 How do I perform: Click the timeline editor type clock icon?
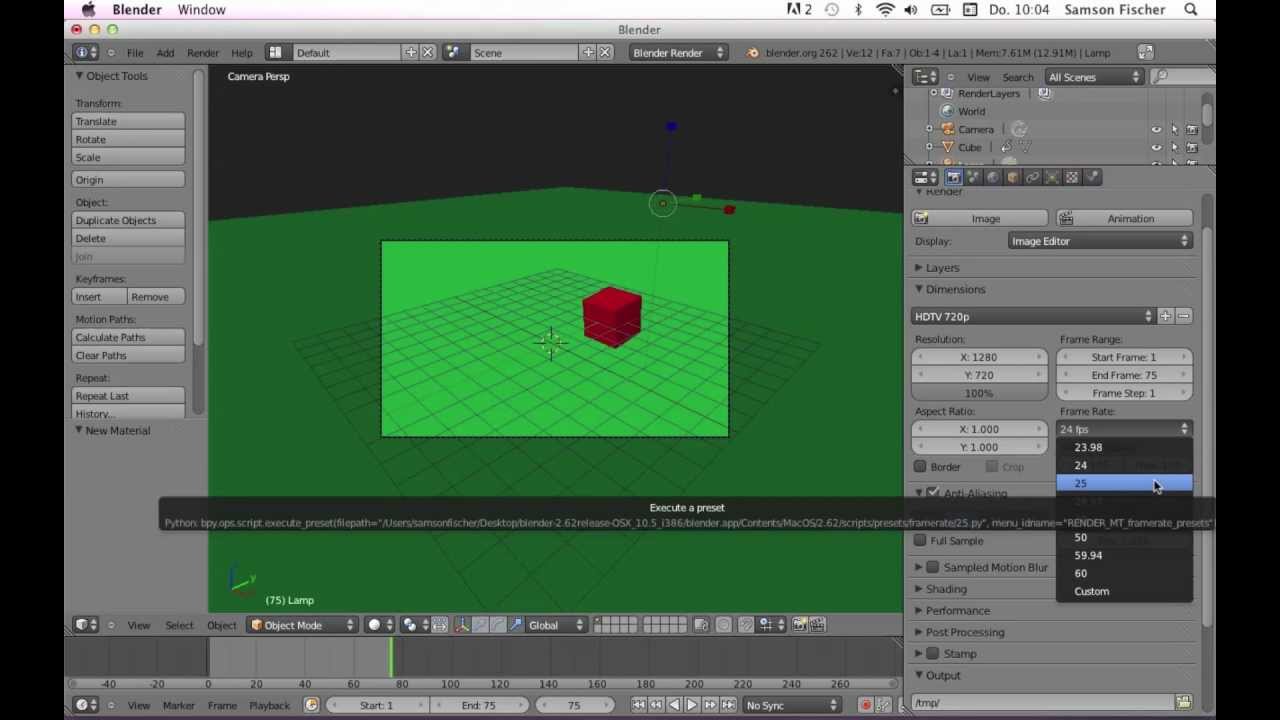[x=87, y=705]
